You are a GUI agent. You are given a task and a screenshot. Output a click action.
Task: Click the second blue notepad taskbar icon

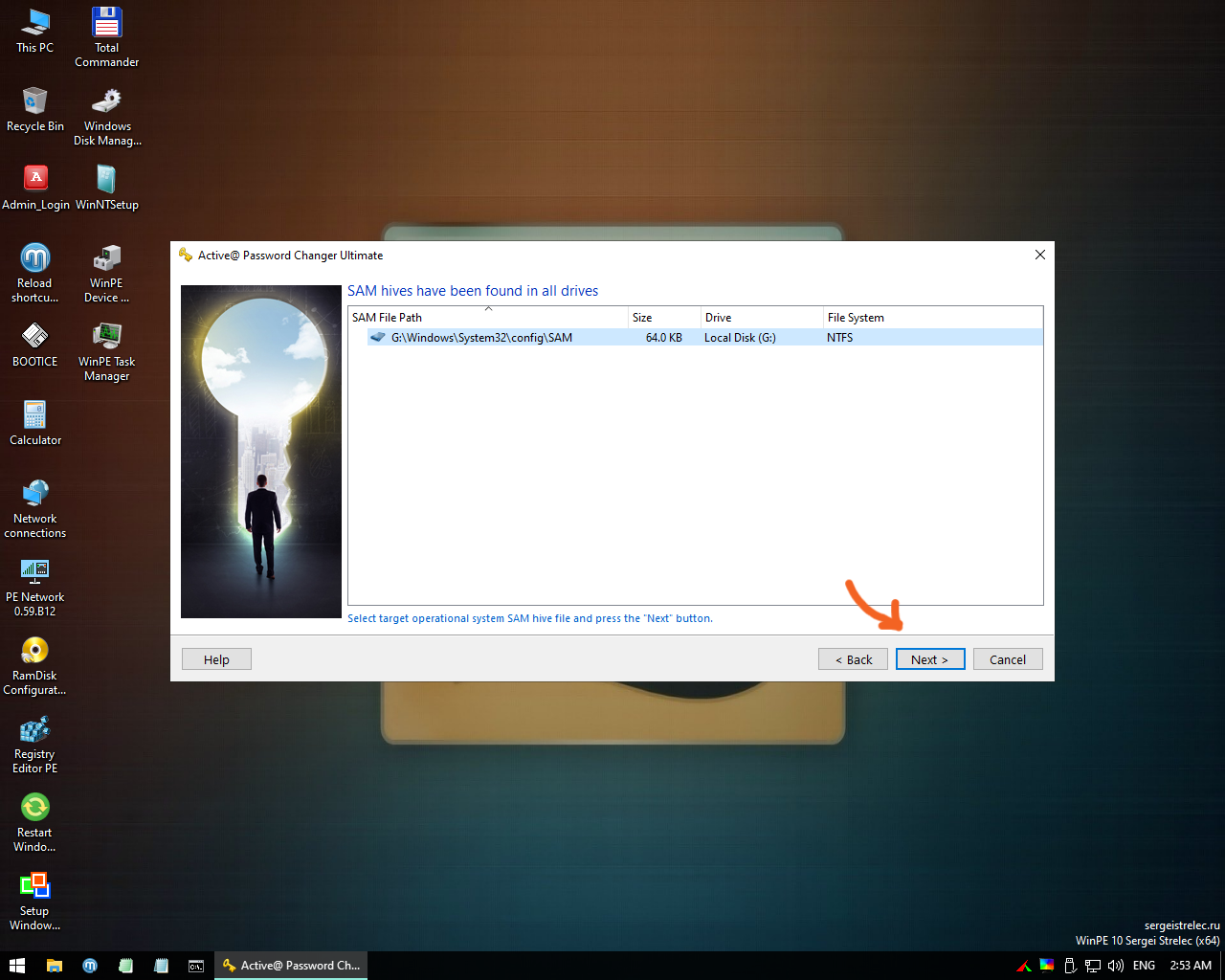pos(161,966)
